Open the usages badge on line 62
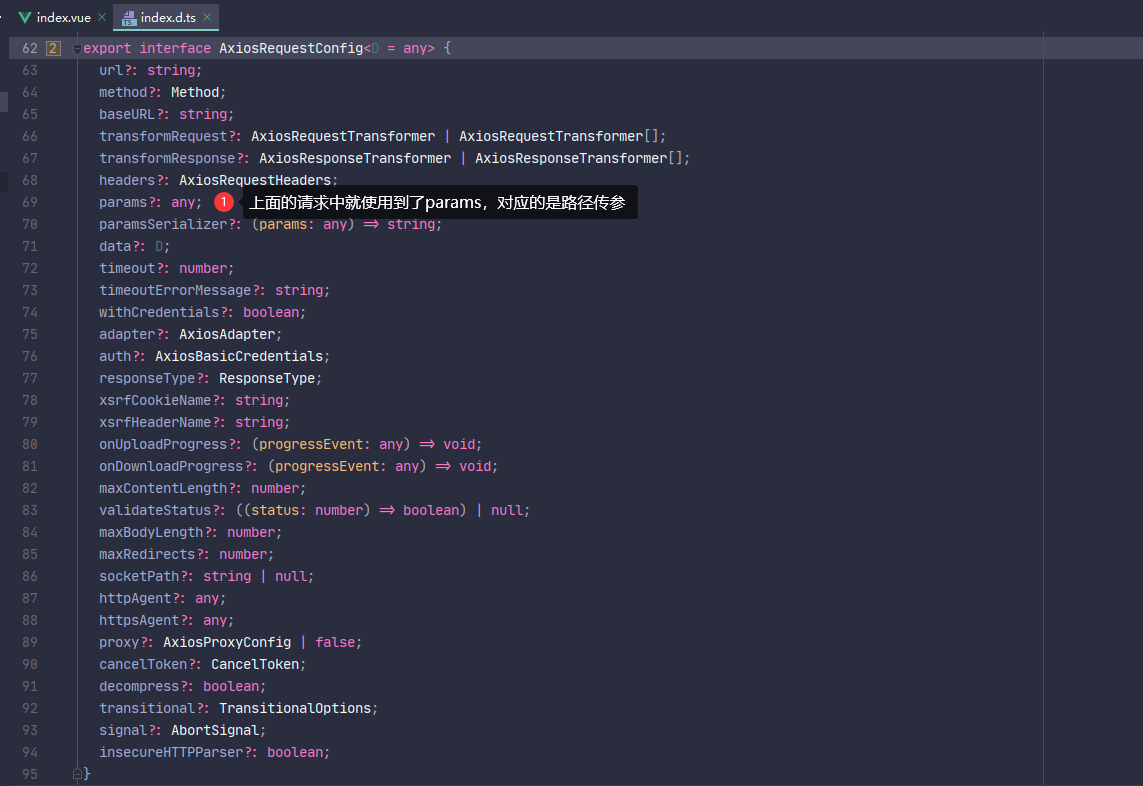This screenshot has height=786, width=1143. [x=53, y=48]
